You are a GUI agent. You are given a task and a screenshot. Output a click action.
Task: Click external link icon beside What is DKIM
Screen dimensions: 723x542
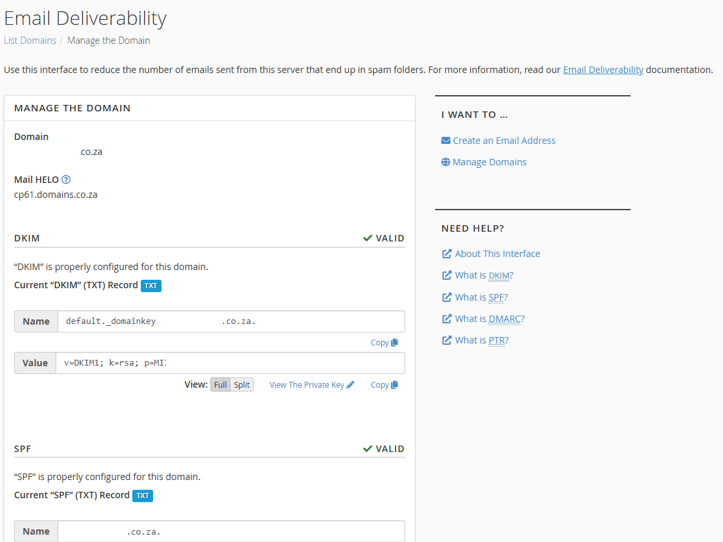pos(447,276)
